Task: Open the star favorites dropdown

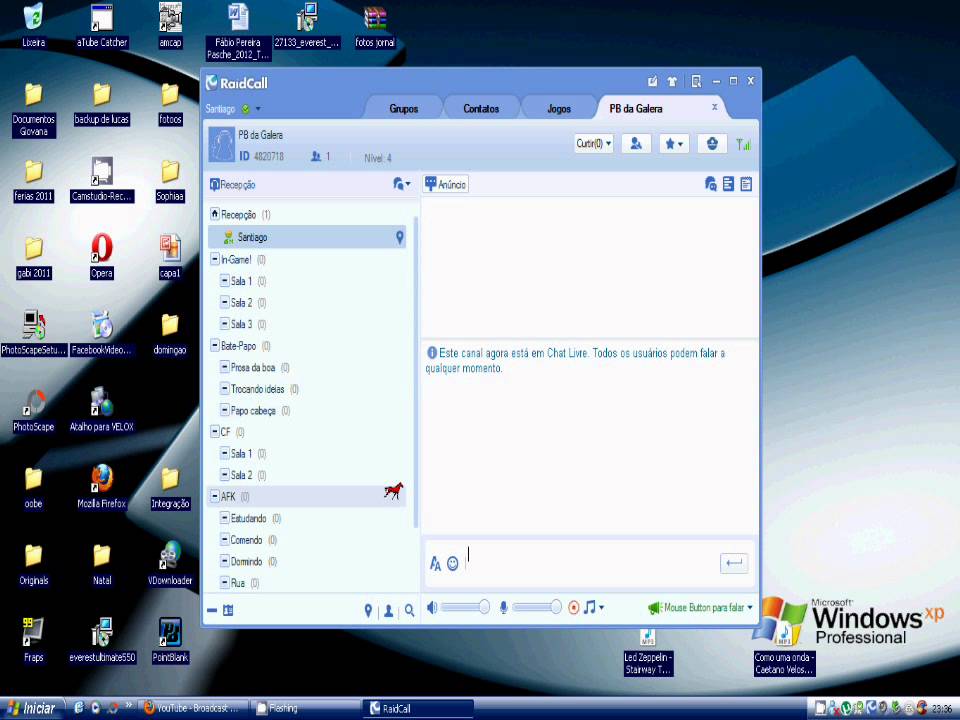Action: click(x=674, y=144)
